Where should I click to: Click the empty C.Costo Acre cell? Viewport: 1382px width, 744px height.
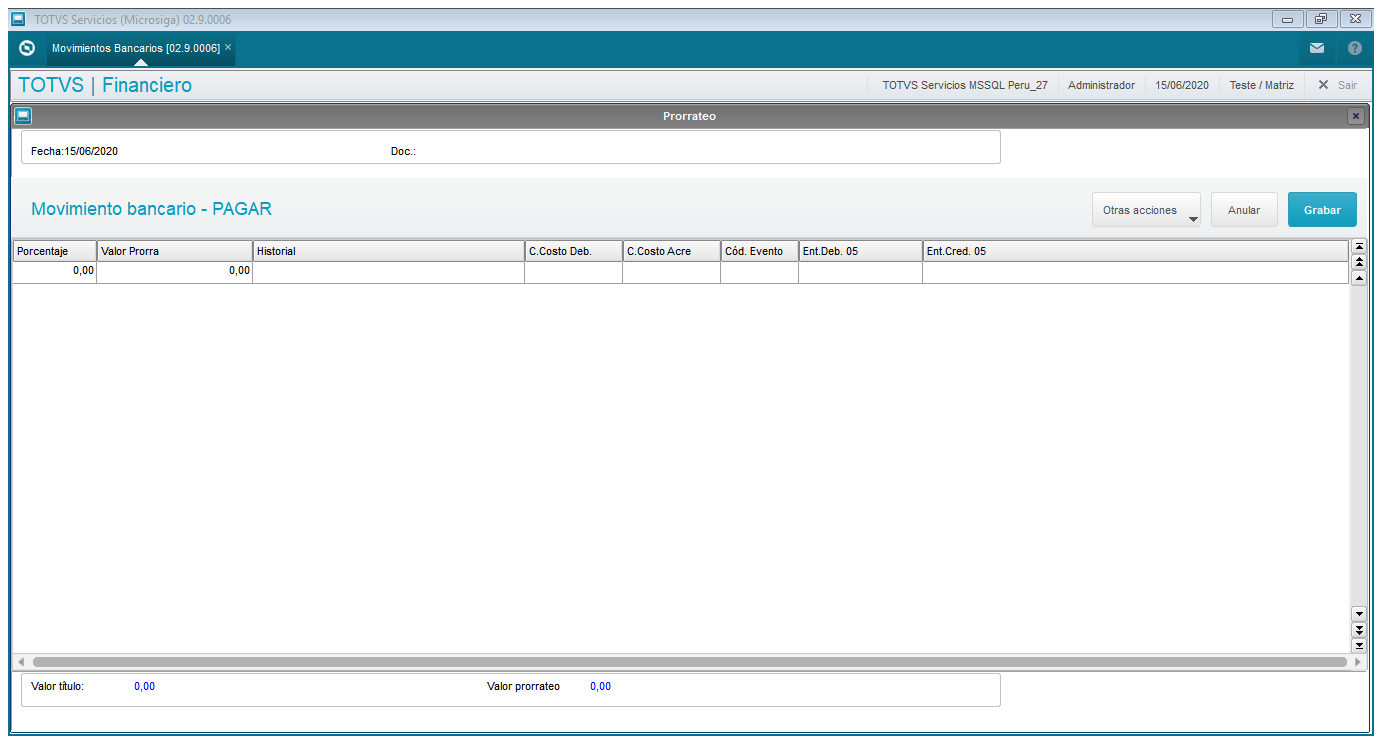(671, 272)
